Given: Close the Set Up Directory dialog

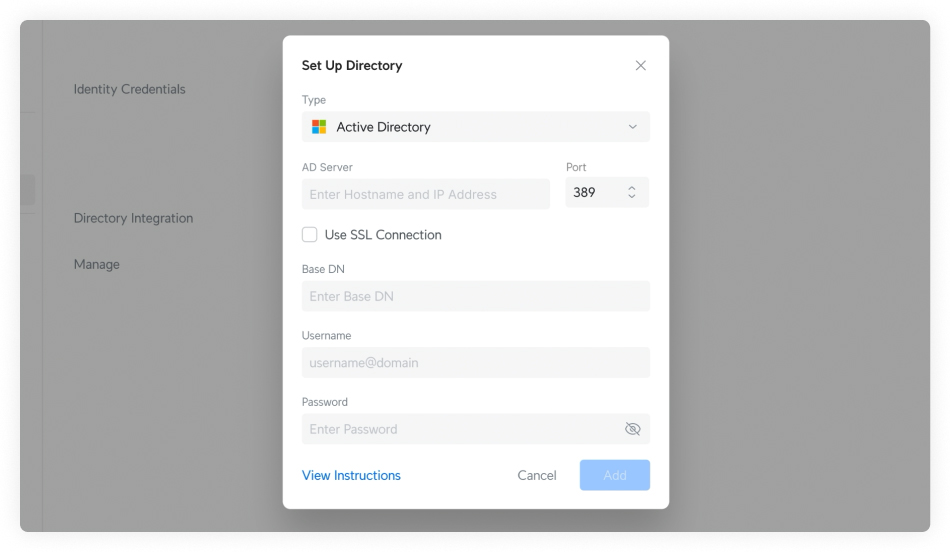Looking at the screenshot, I should coord(641,66).
